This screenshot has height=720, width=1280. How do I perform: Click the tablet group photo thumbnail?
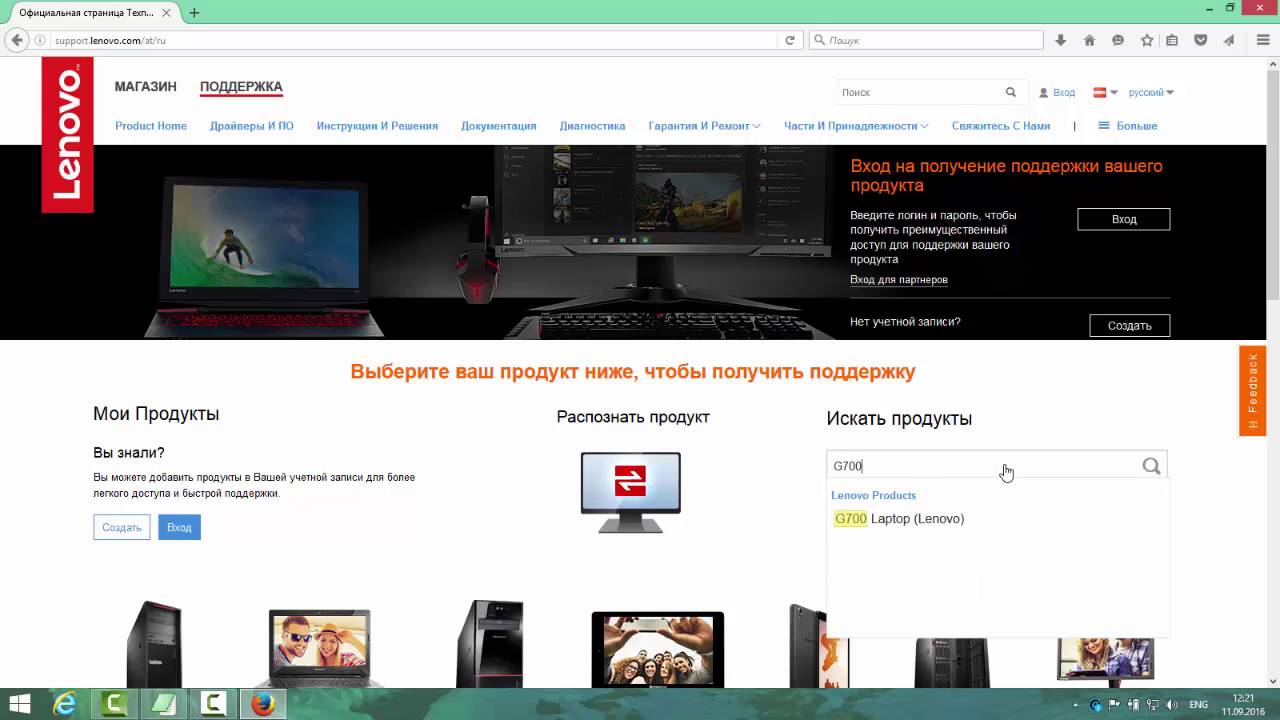pos(657,649)
